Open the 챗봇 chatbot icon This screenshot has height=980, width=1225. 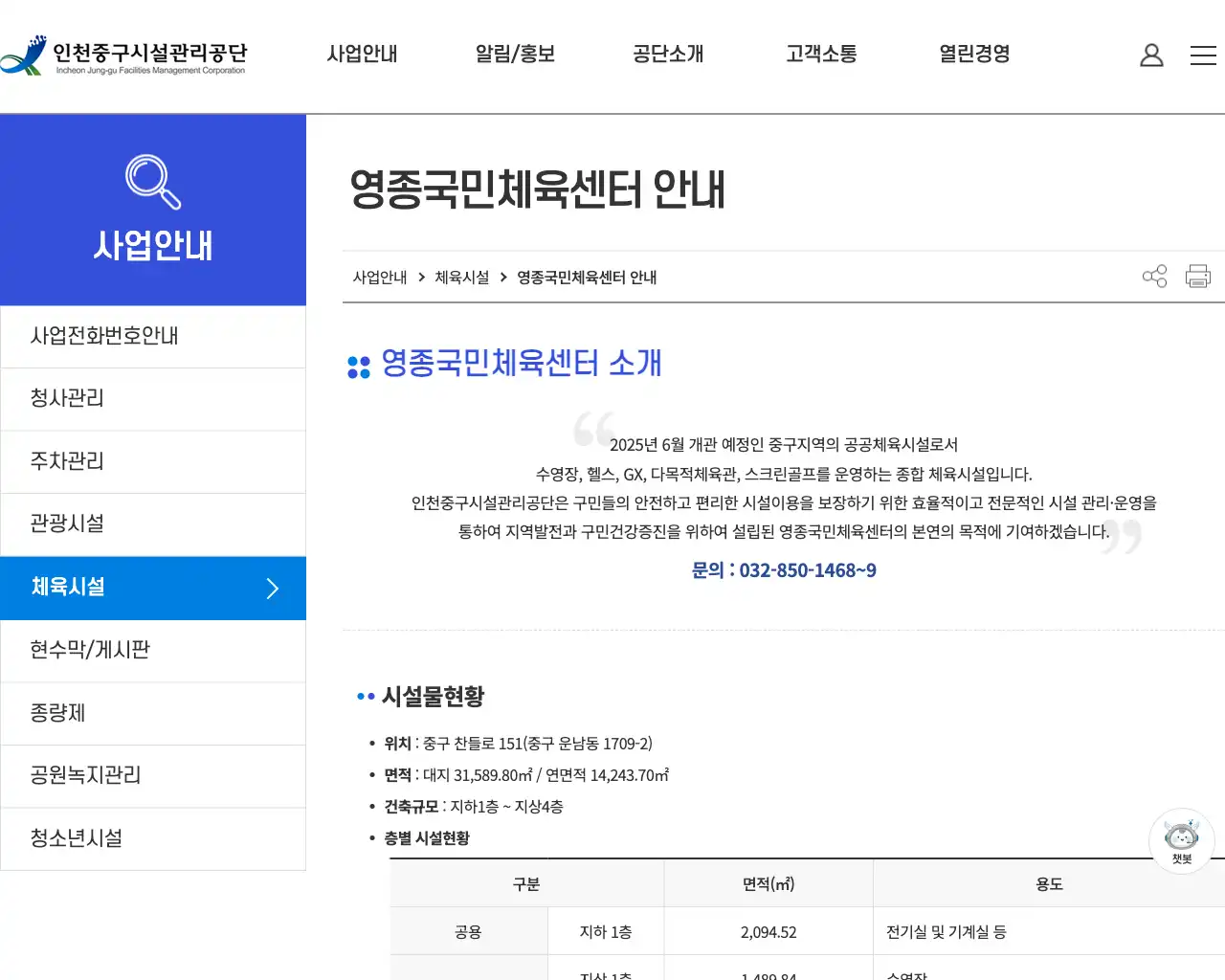(x=1181, y=840)
